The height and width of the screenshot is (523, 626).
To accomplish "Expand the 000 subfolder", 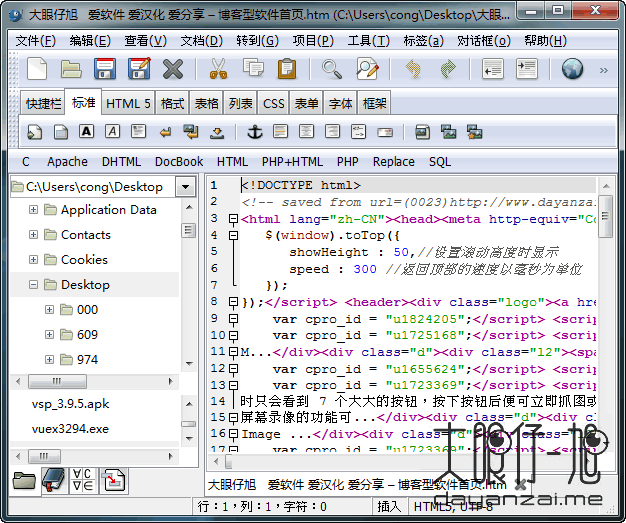I will pyautogui.click(x=49, y=309).
